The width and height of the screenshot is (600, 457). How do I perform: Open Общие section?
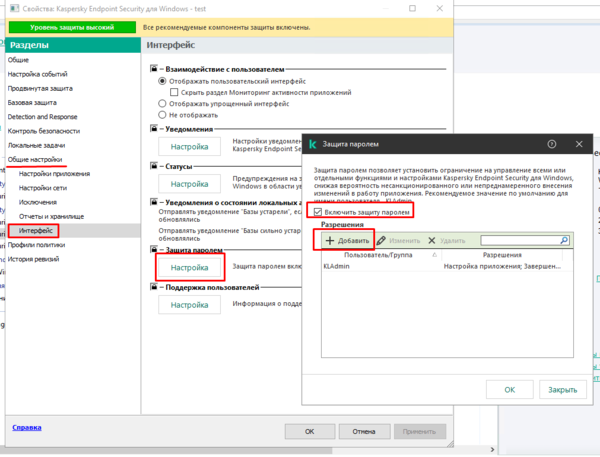coord(18,60)
